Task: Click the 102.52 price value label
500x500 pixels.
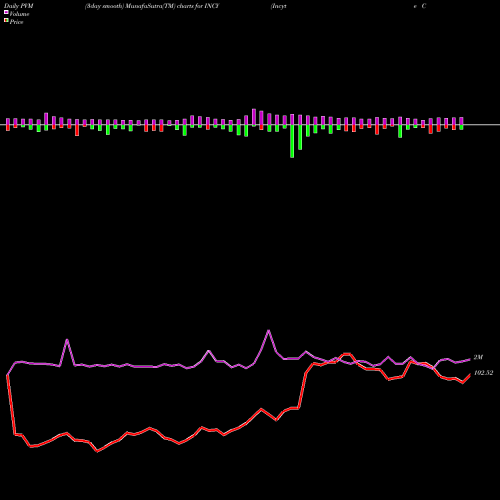Action: [483, 373]
